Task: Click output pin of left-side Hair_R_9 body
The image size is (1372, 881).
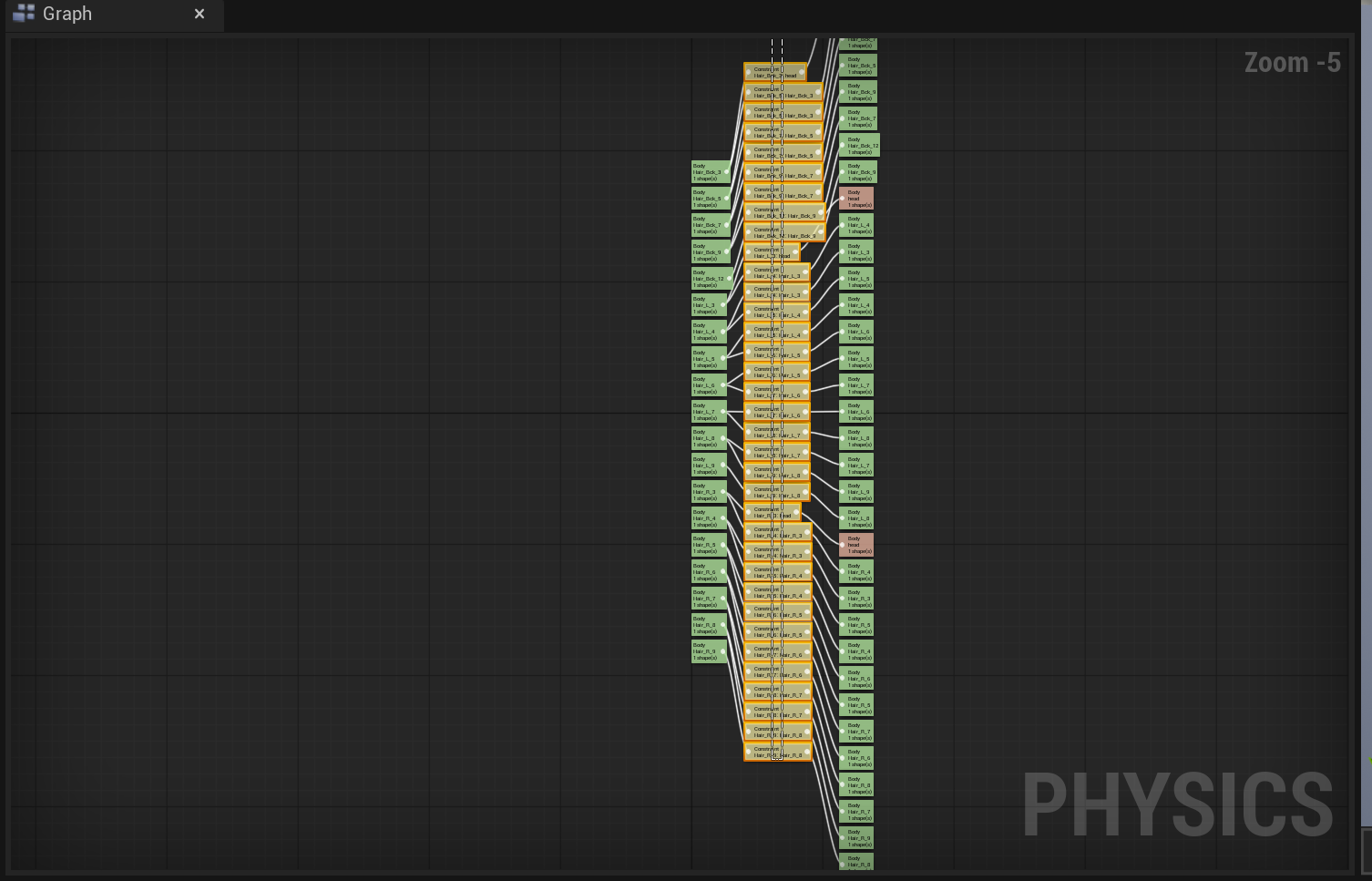Action: tap(723, 651)
